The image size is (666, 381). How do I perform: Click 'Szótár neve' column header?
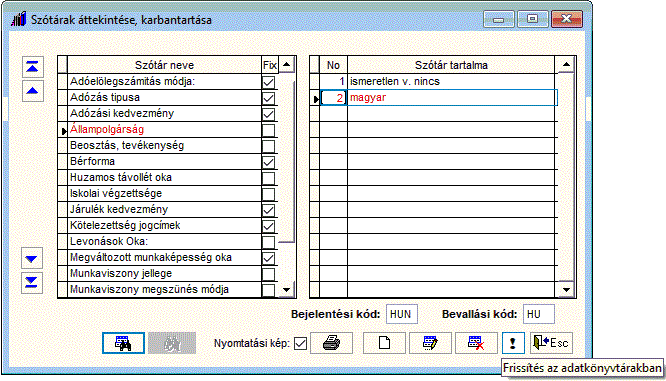tap(164, 65)
